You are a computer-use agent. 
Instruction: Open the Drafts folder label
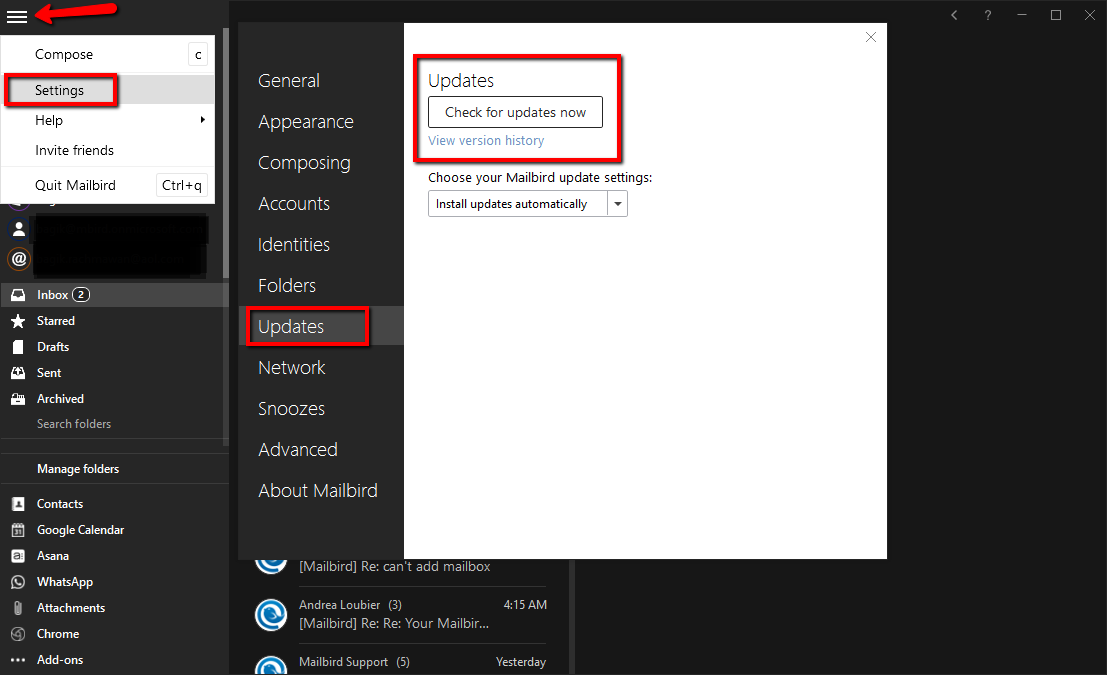53,347
